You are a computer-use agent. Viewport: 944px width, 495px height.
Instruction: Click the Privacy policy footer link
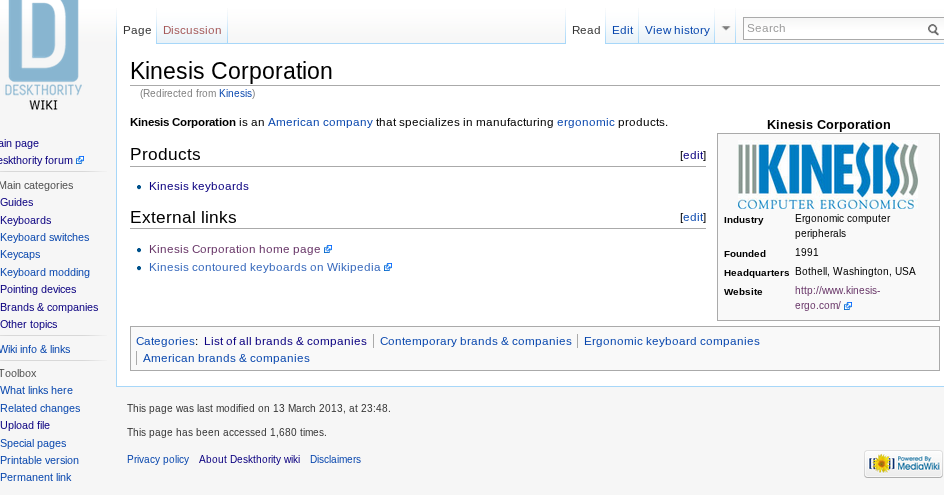click(x=157, y=459)
